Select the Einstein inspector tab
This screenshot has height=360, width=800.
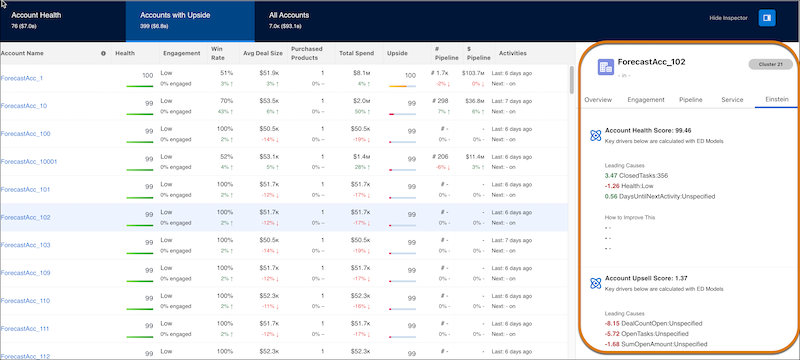pyautogui.click(x=776, y=100)
